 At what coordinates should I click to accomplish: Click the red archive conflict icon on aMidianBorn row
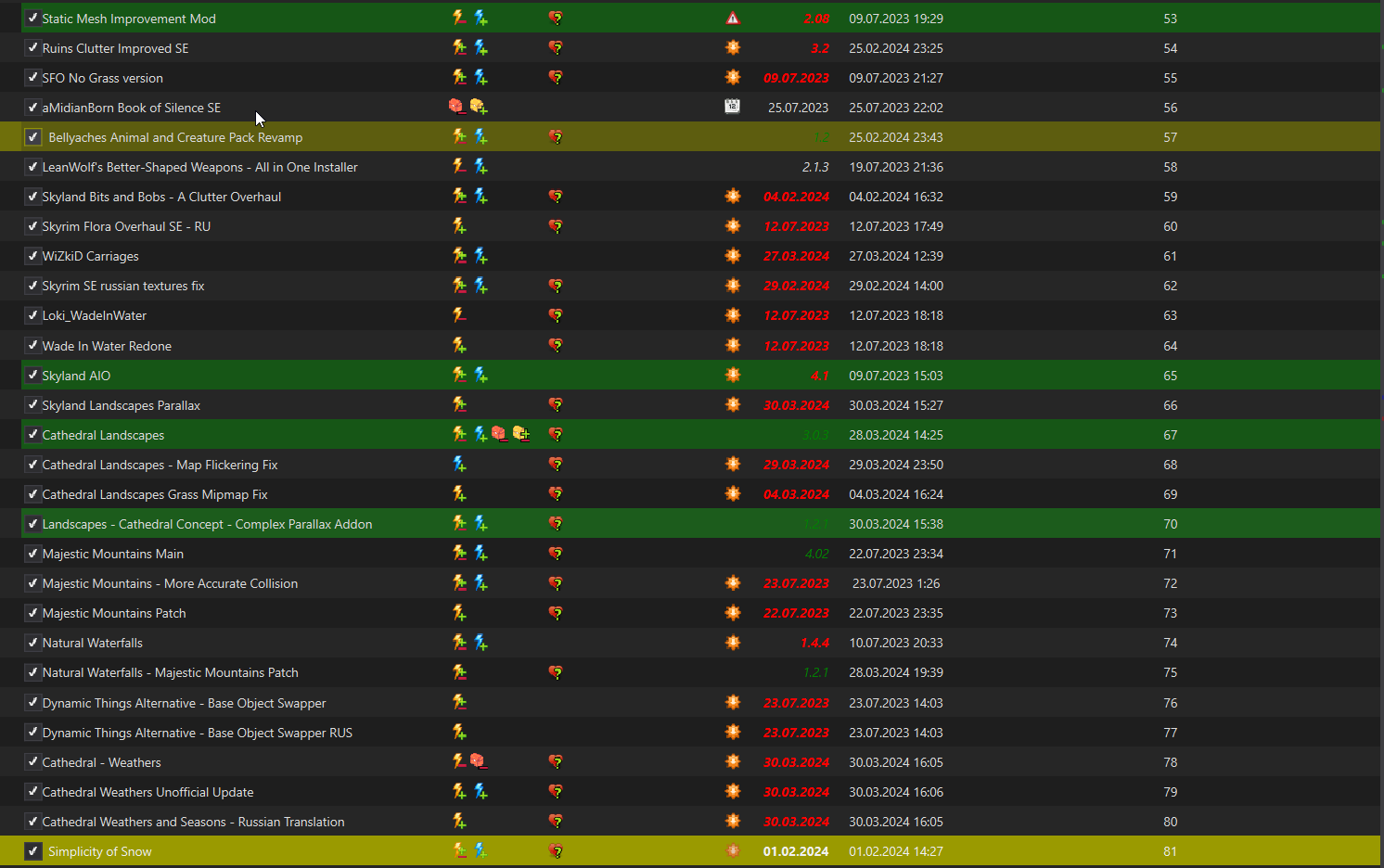pos(456,107)
